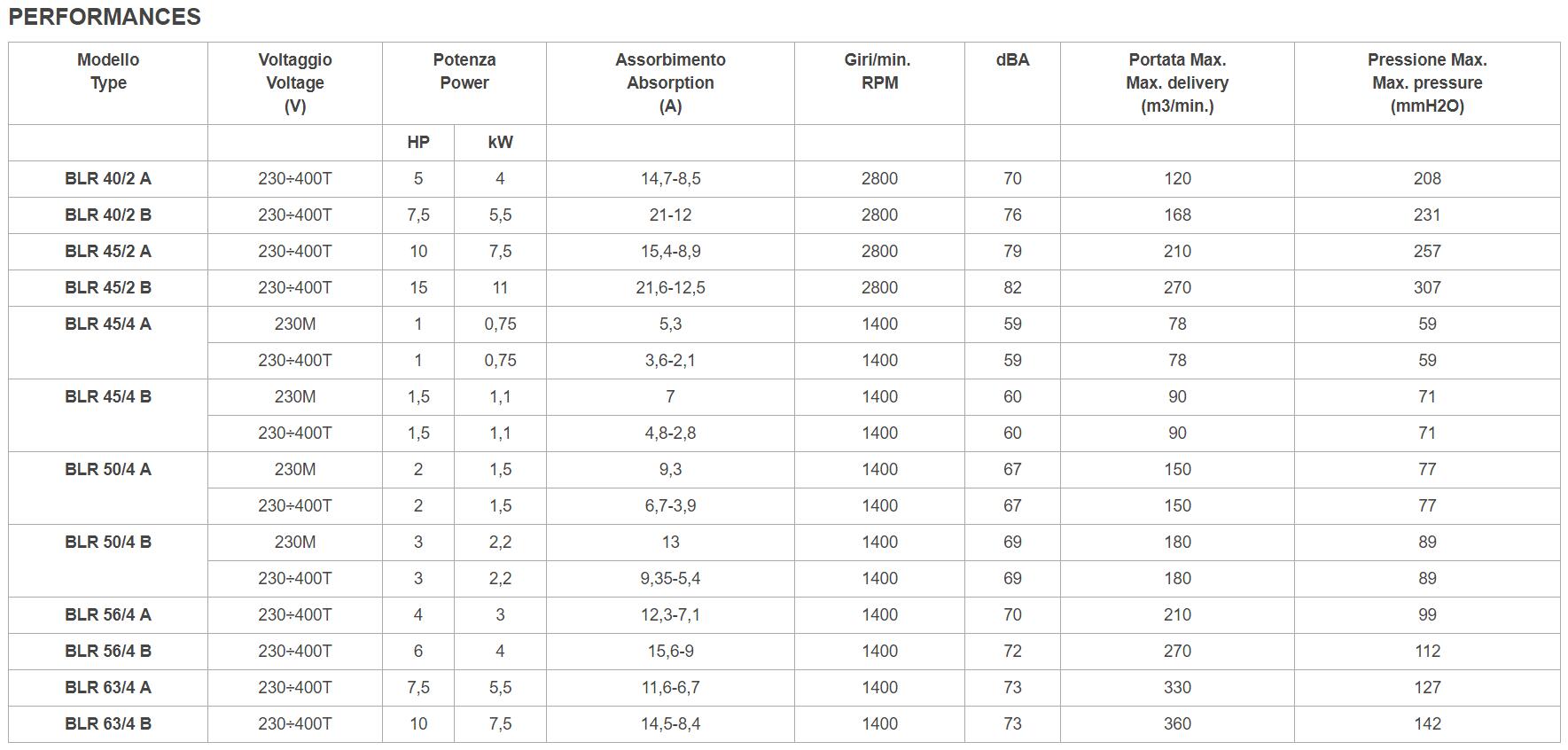Select the BLR 45/2 B model name

tap(108, 287)
